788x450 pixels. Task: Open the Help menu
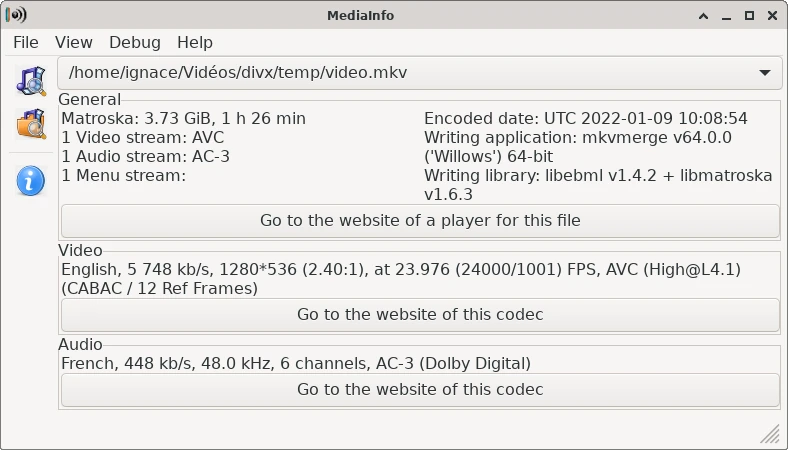point(195,42)
